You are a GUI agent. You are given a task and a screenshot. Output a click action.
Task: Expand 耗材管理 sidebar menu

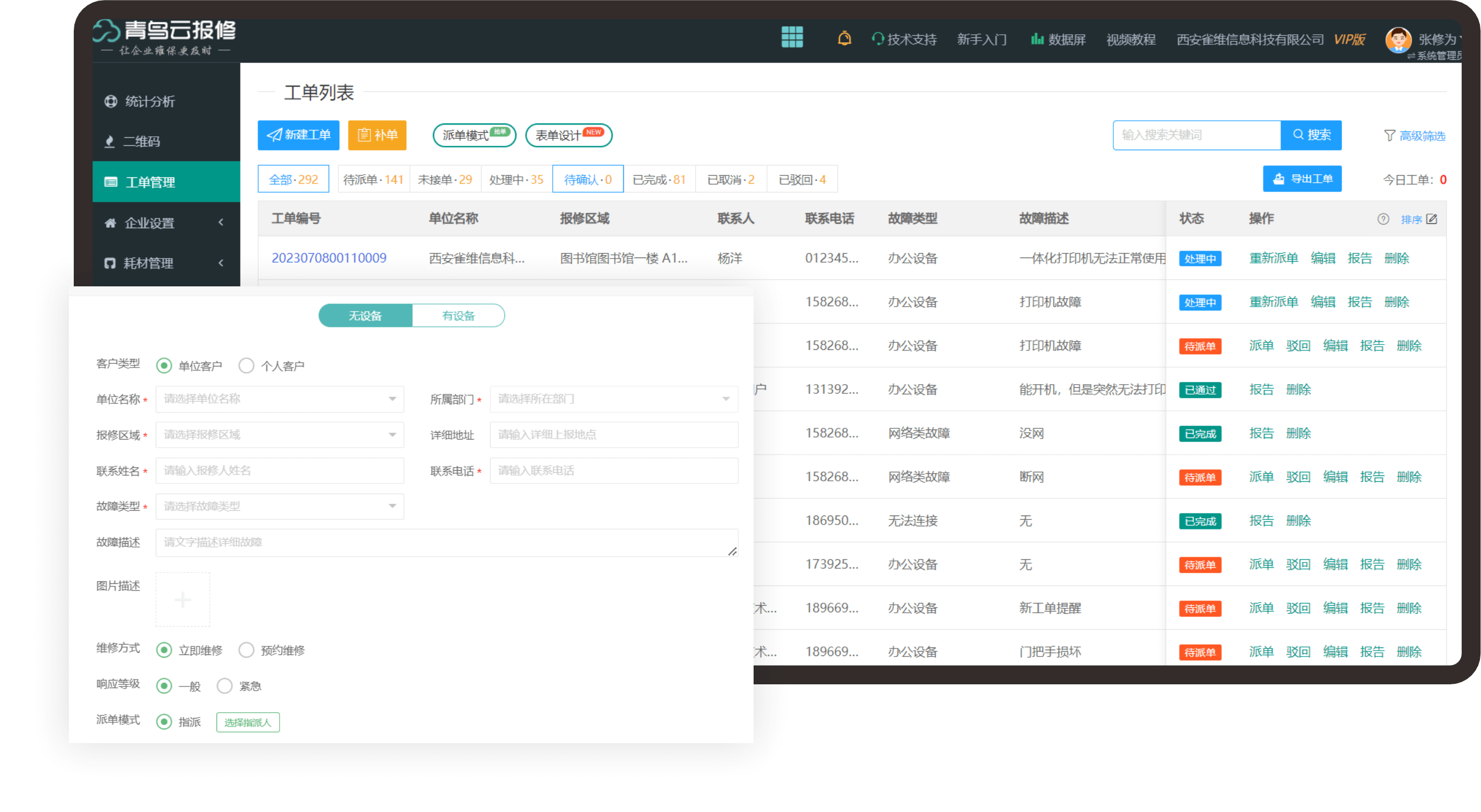coord(166,263)
